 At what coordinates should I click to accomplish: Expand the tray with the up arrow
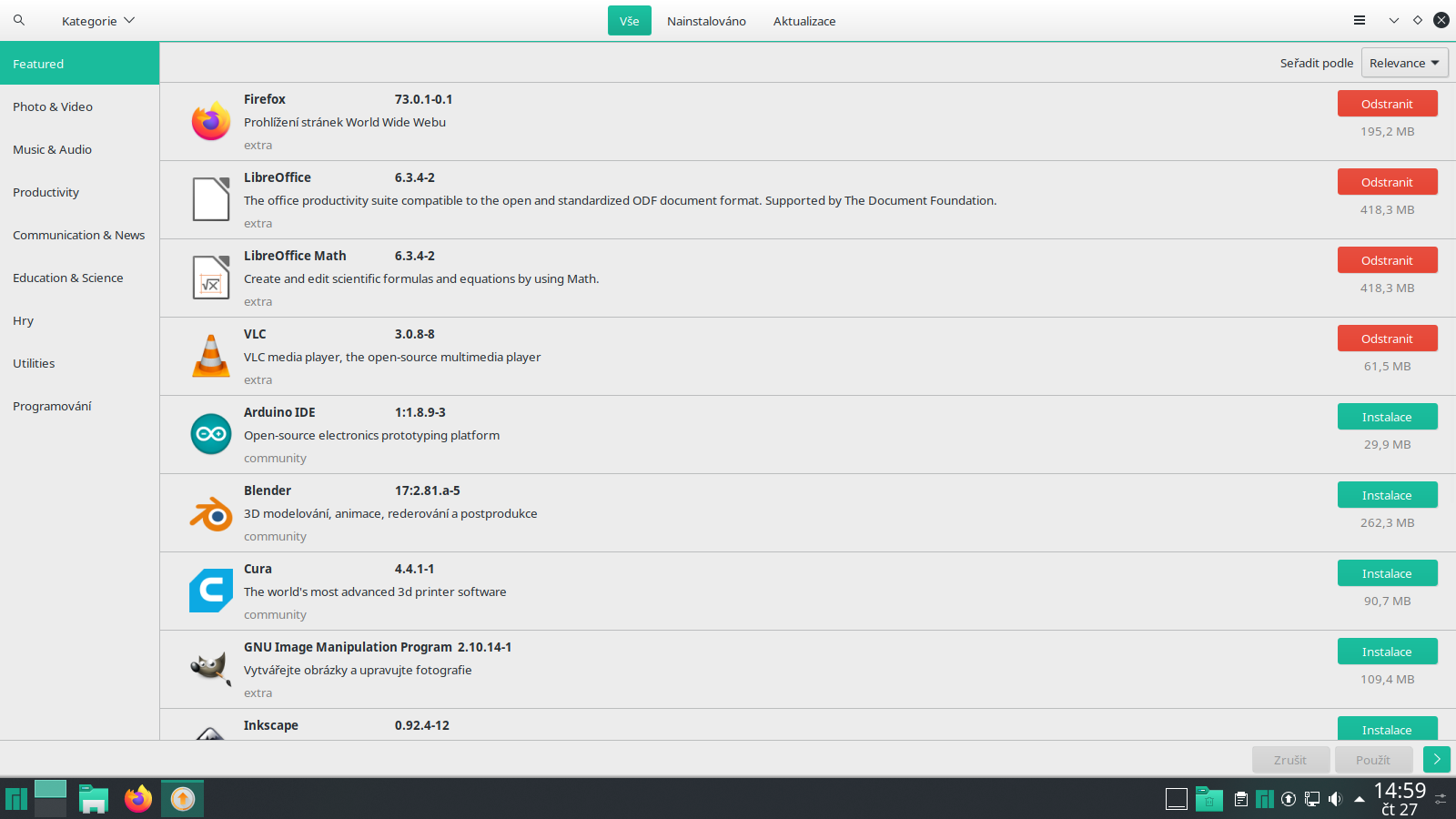(x=1359, y=799)
